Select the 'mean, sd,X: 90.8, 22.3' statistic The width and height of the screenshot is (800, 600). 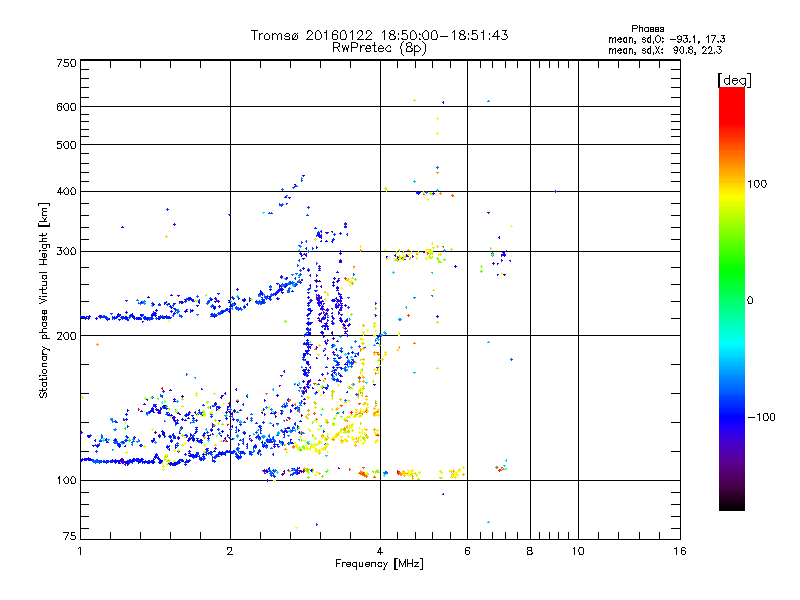click(x=665, y=50)
